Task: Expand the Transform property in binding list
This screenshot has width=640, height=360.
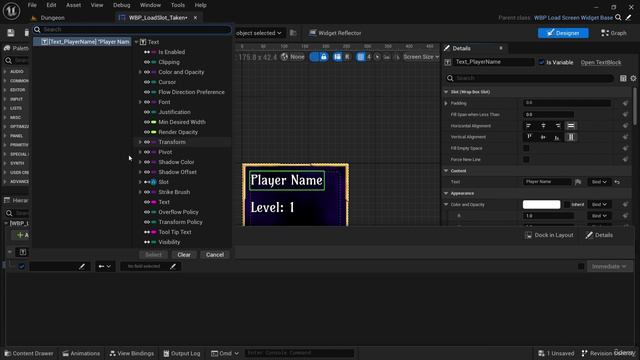Action: [140, 142]
